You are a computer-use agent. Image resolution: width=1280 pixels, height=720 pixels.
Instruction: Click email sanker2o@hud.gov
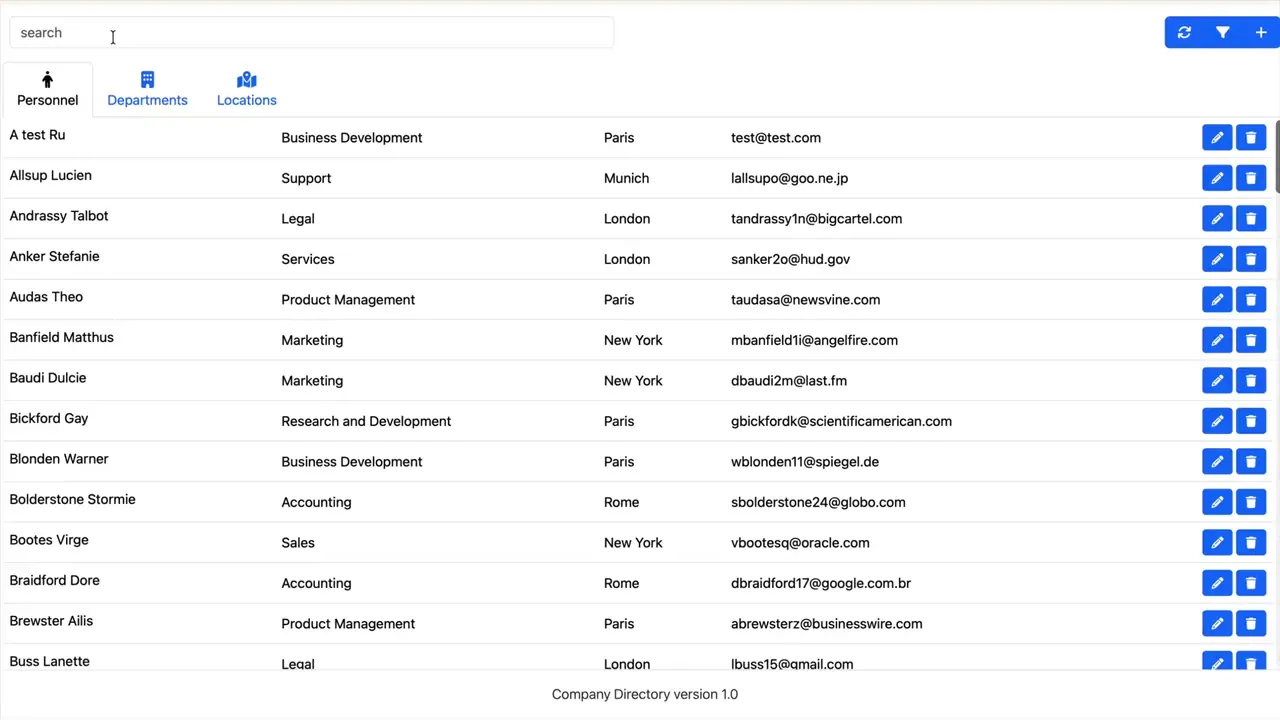pyautogui.click(x=790, y=259)
